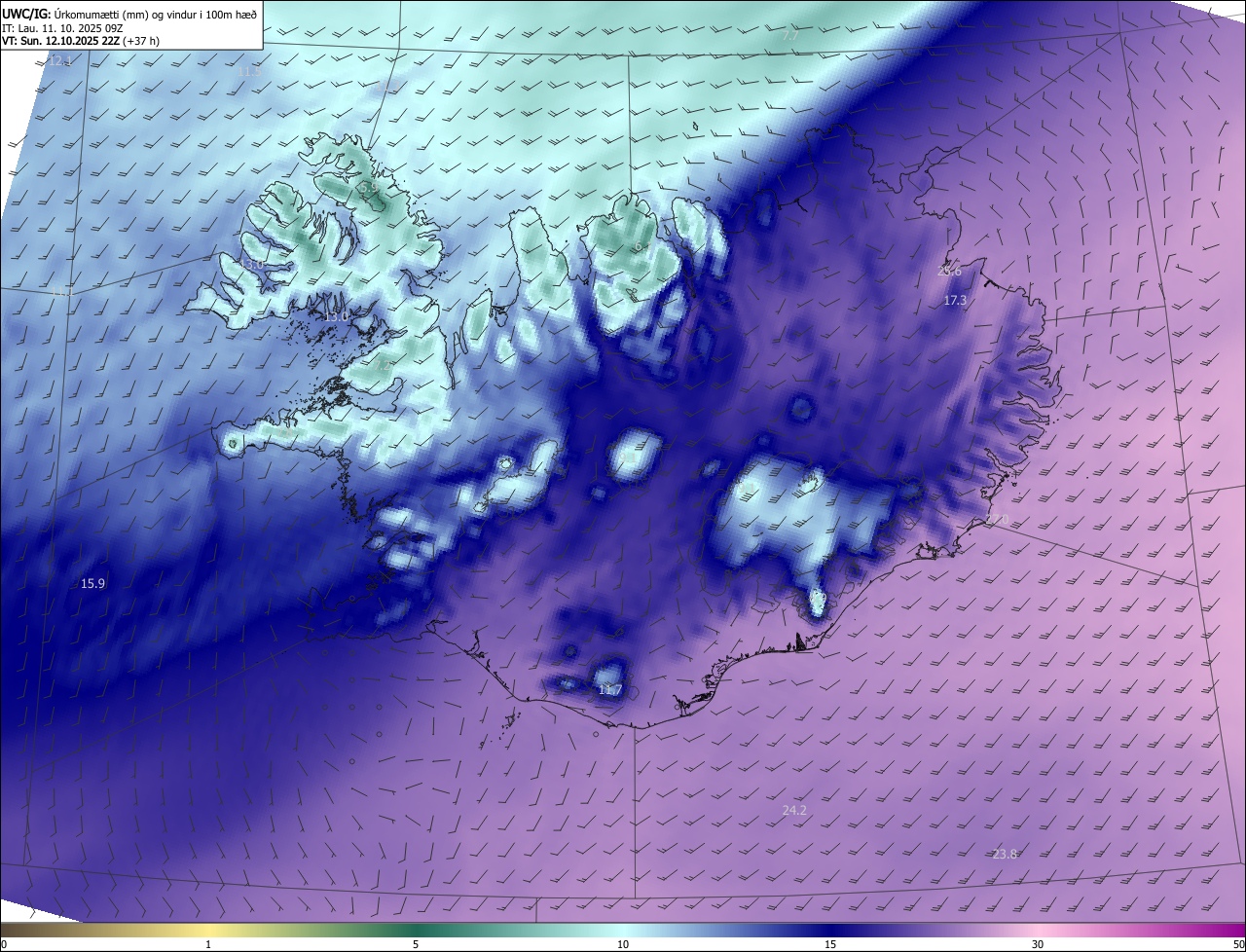Select the 24.2 value over the southern ocean
Viewport: 1246px width, 952px height.
(794, 810)
